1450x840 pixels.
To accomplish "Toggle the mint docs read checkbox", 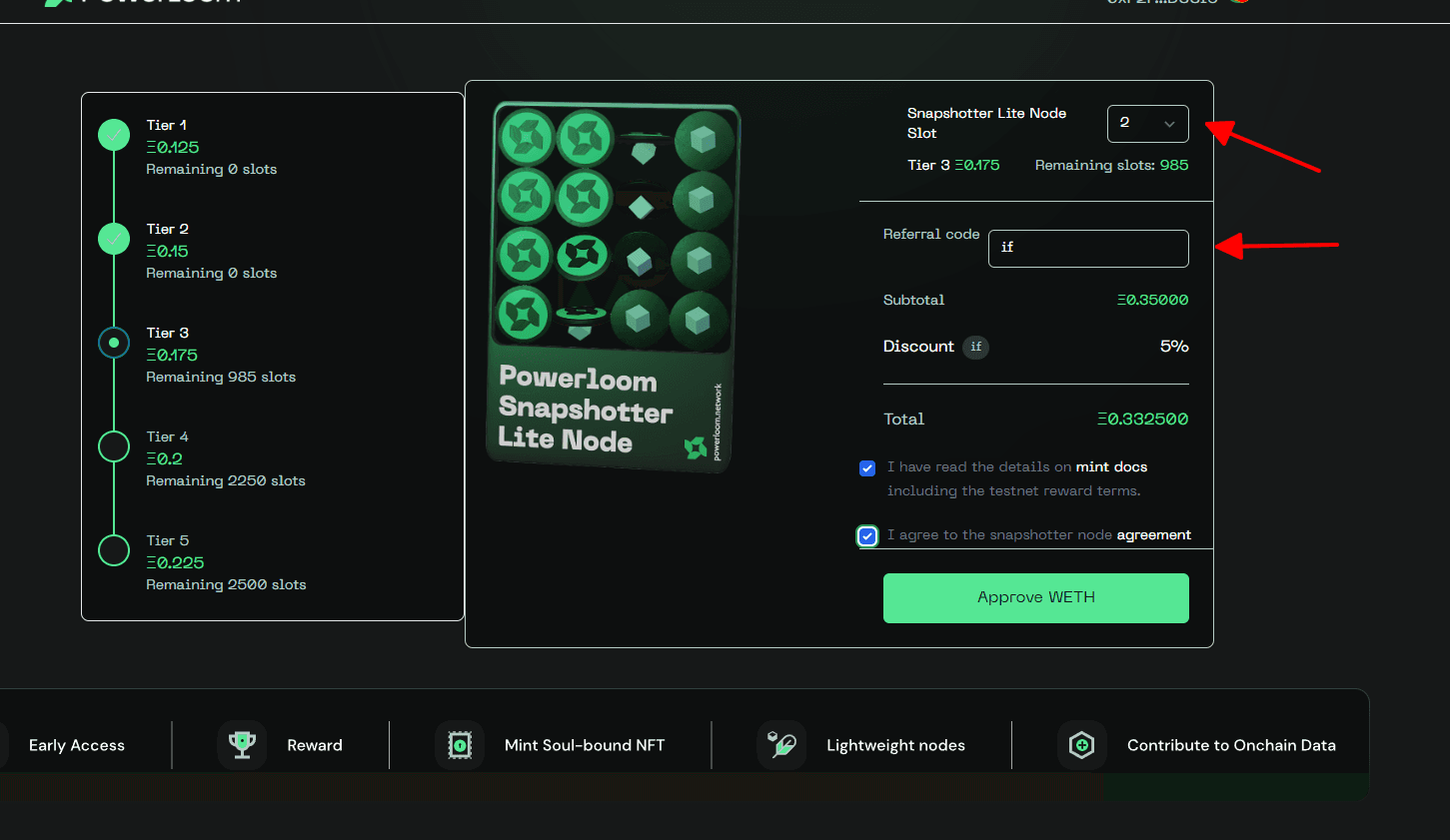I will tap(867, 468).
